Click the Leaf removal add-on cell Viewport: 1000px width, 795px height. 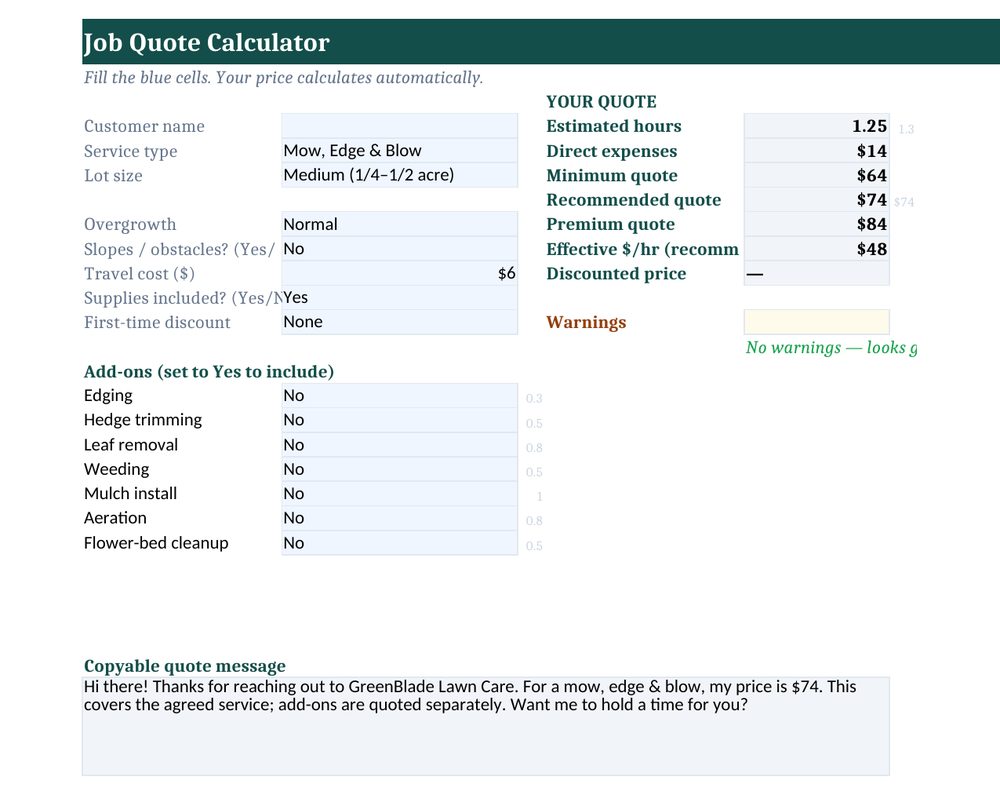pyautogui.click(x=399, y=445)
